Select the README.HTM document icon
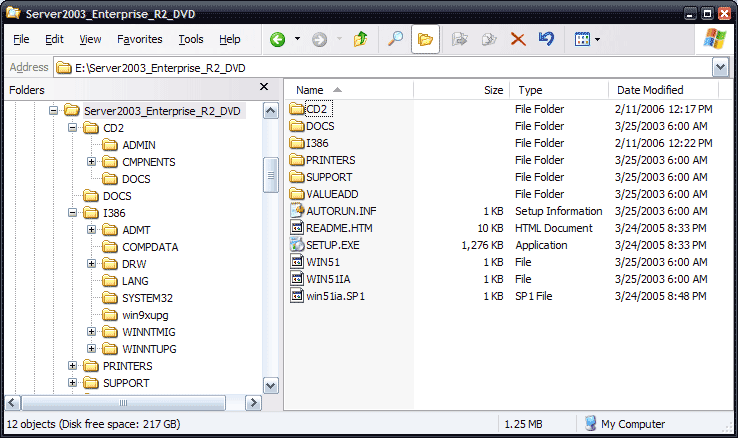 tap(296, 228)
